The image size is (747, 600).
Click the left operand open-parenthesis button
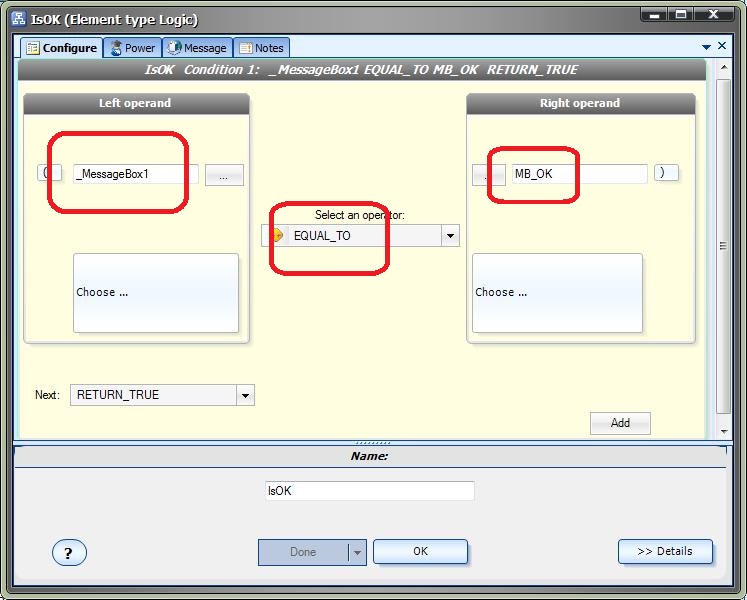click(x=50, y=173)
